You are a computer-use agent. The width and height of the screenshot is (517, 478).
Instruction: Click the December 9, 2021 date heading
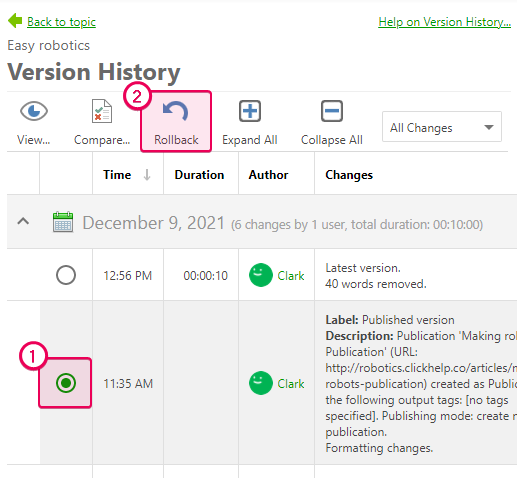point(154,223)
